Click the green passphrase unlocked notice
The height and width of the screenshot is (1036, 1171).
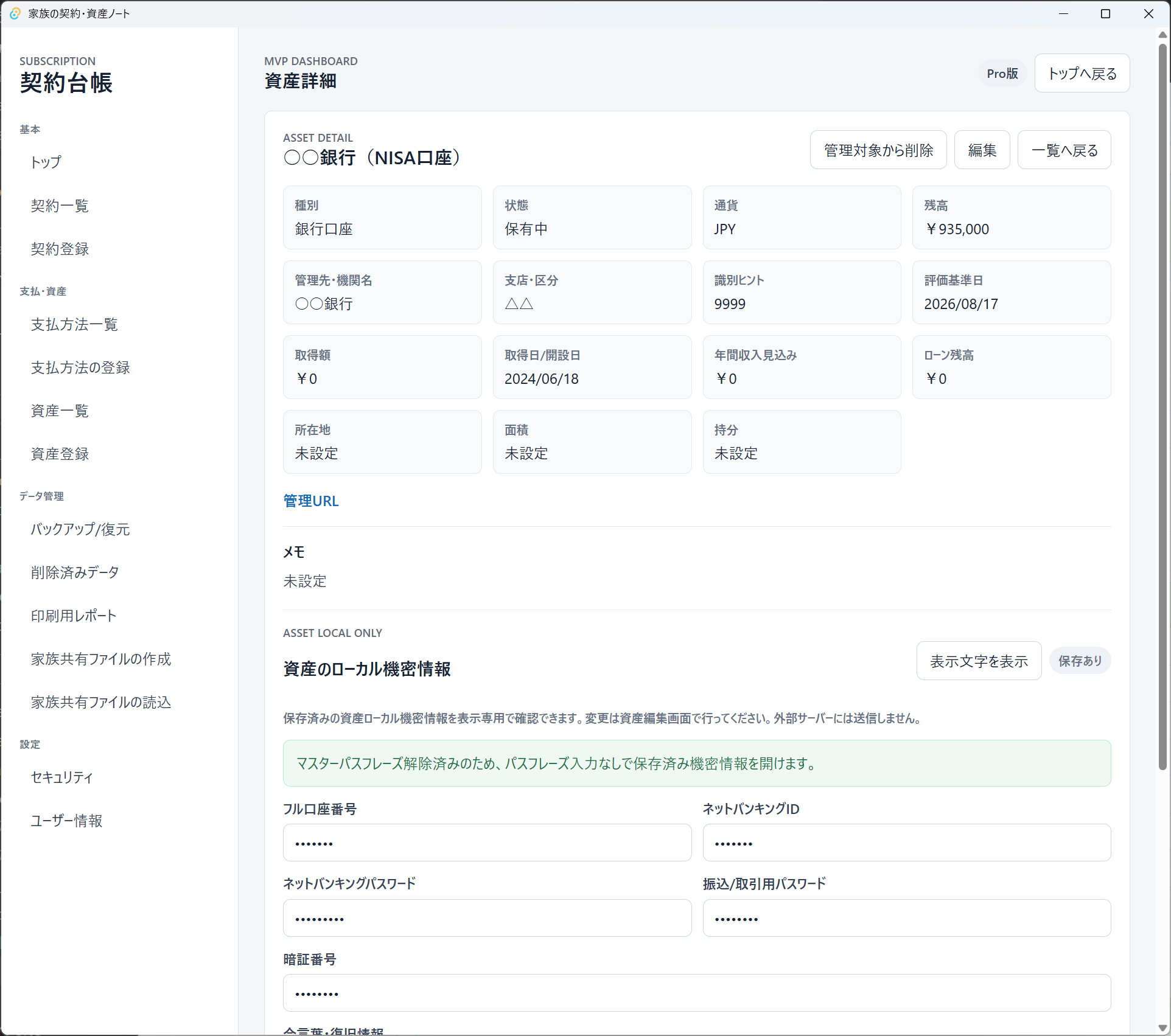click(697, 763)
